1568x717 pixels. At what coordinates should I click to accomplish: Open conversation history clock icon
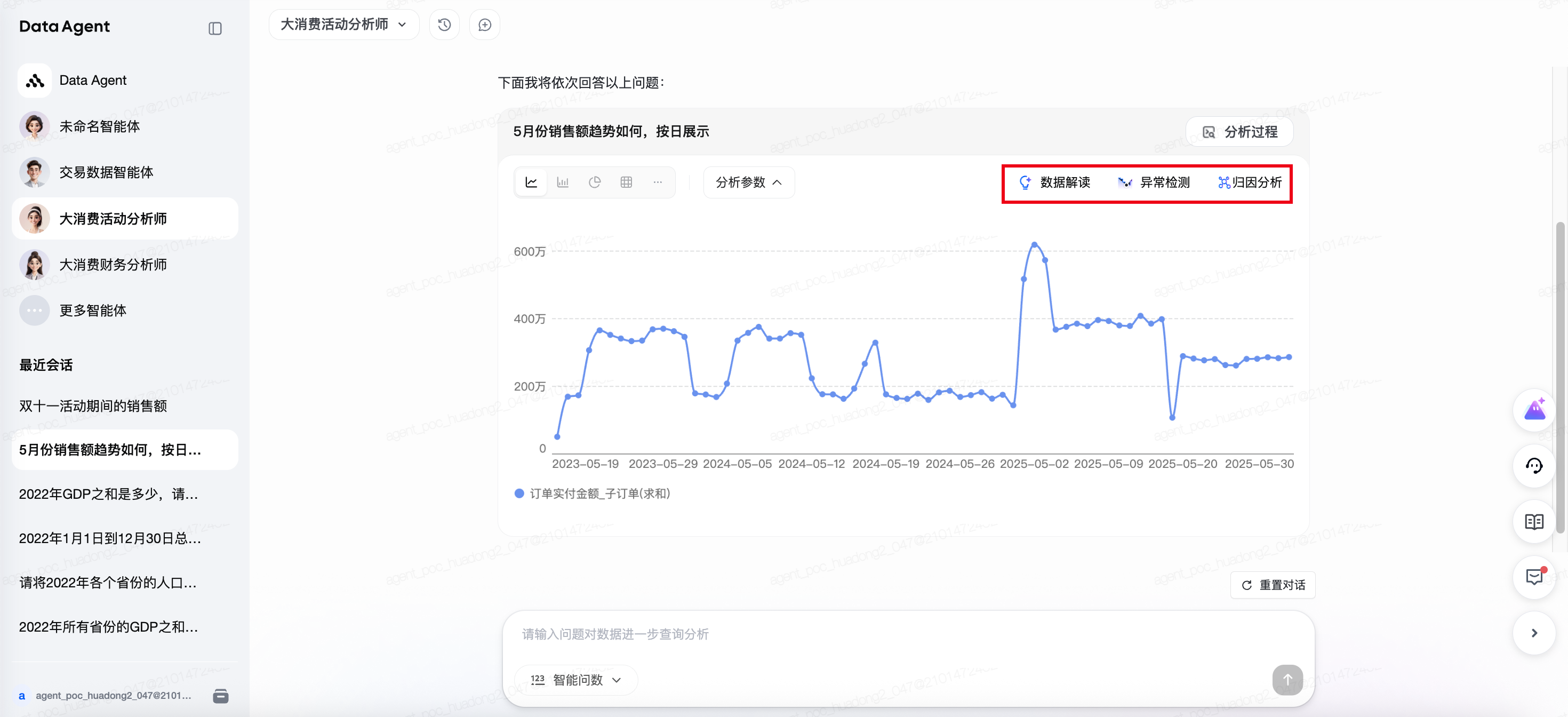pyautogui.click(x=444, y=25)
